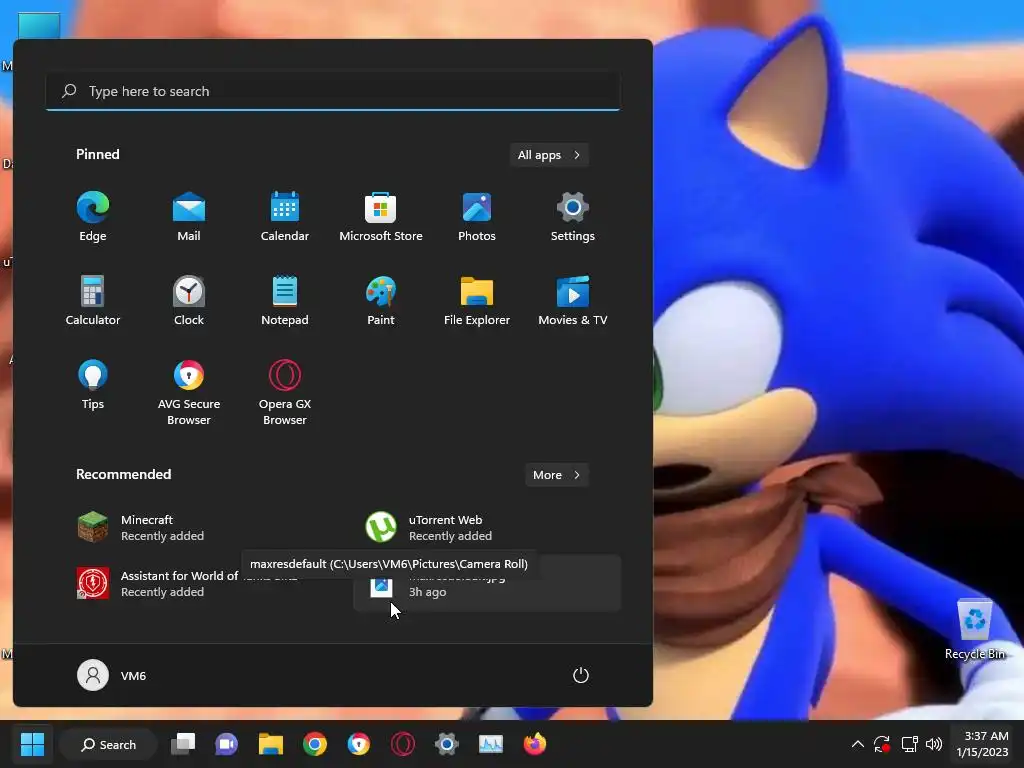Launch Google Chrome from the taskbar
The image size is (1024, 768).
(315, 744)
